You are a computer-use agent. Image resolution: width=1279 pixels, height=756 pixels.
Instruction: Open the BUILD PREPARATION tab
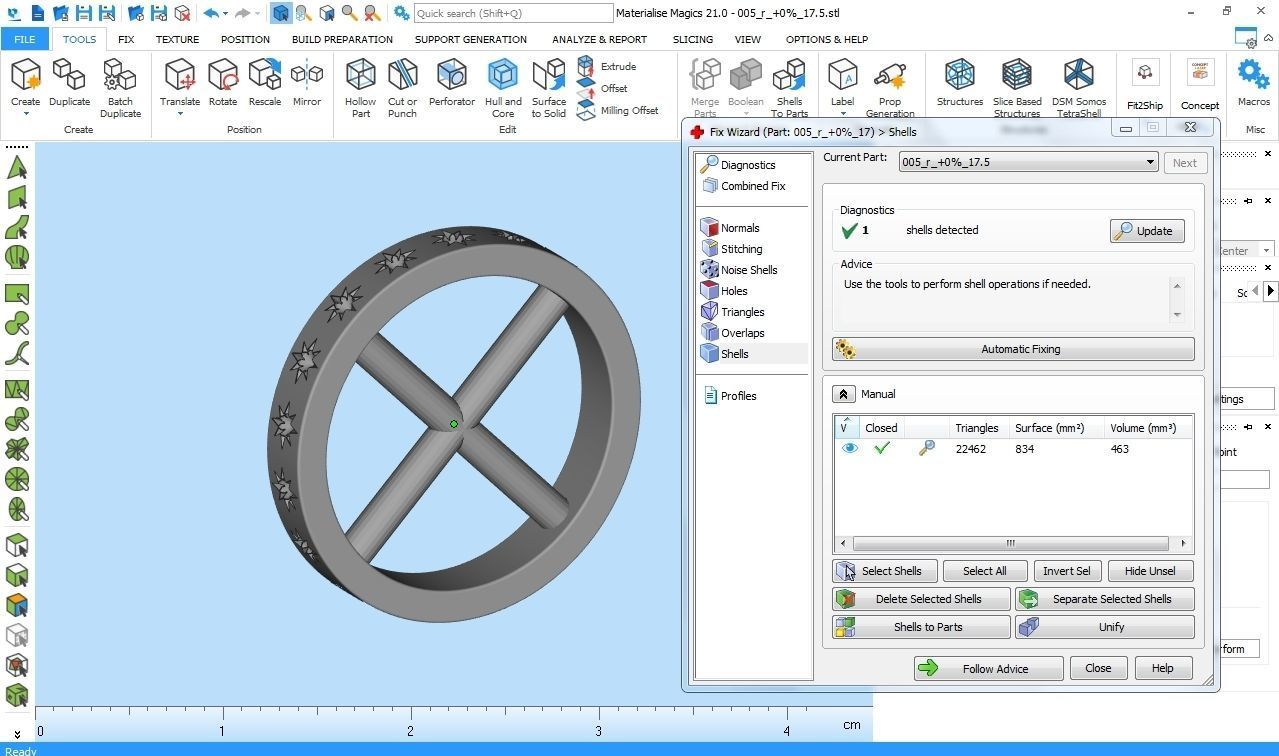point(342,39)
